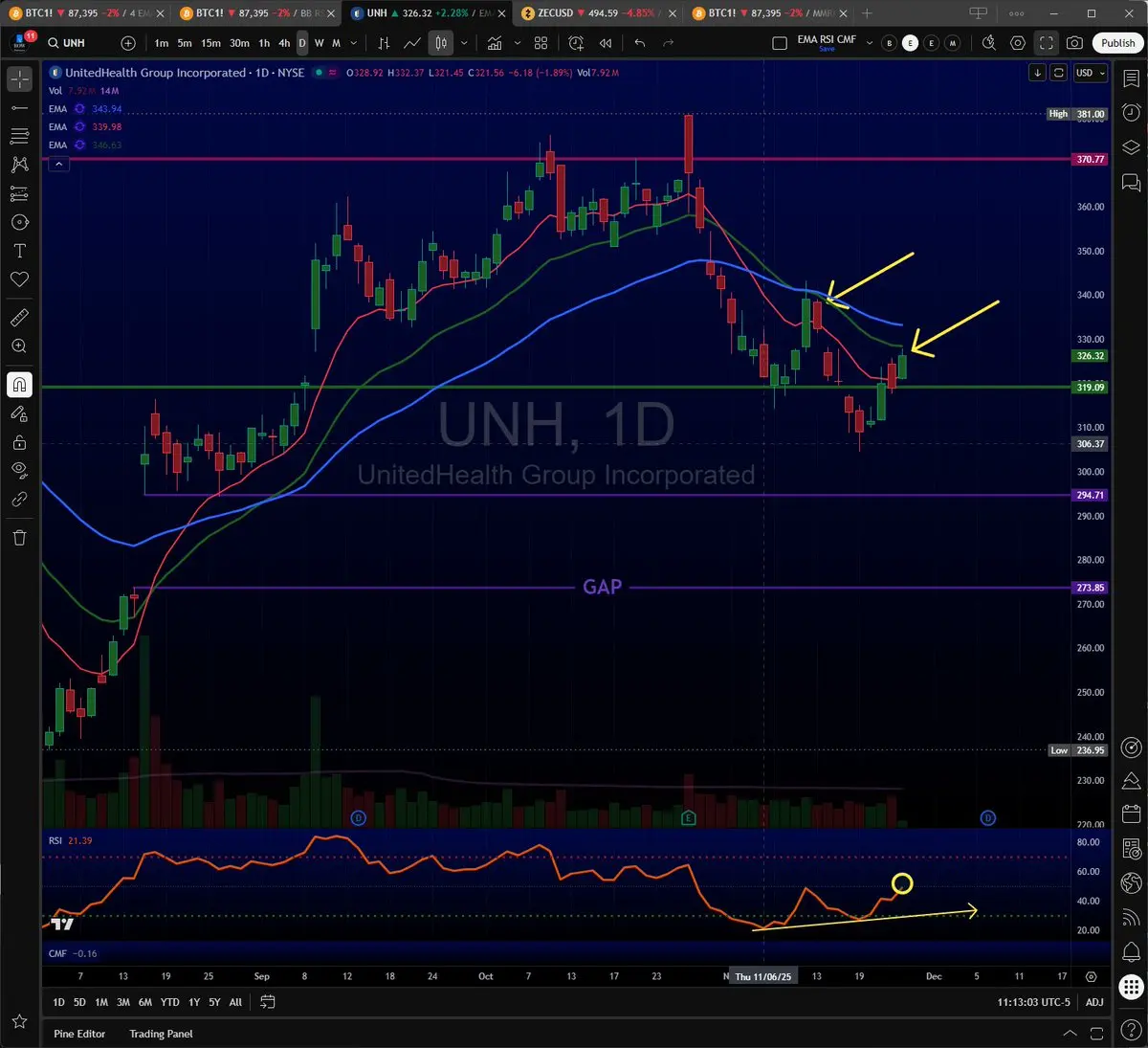Open the calendar panel icon

click(1131, 814)
